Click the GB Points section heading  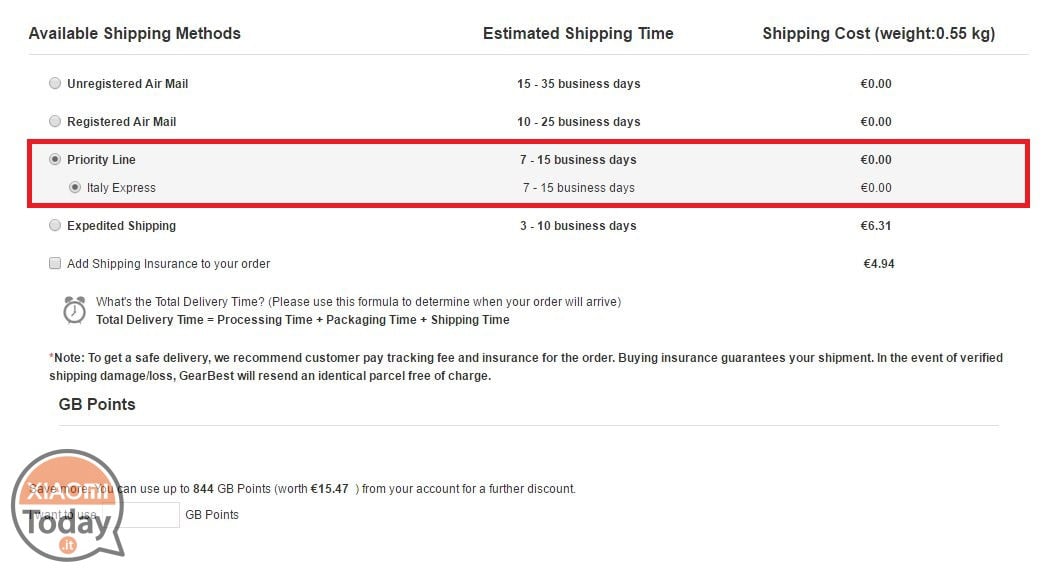[97, 404]
